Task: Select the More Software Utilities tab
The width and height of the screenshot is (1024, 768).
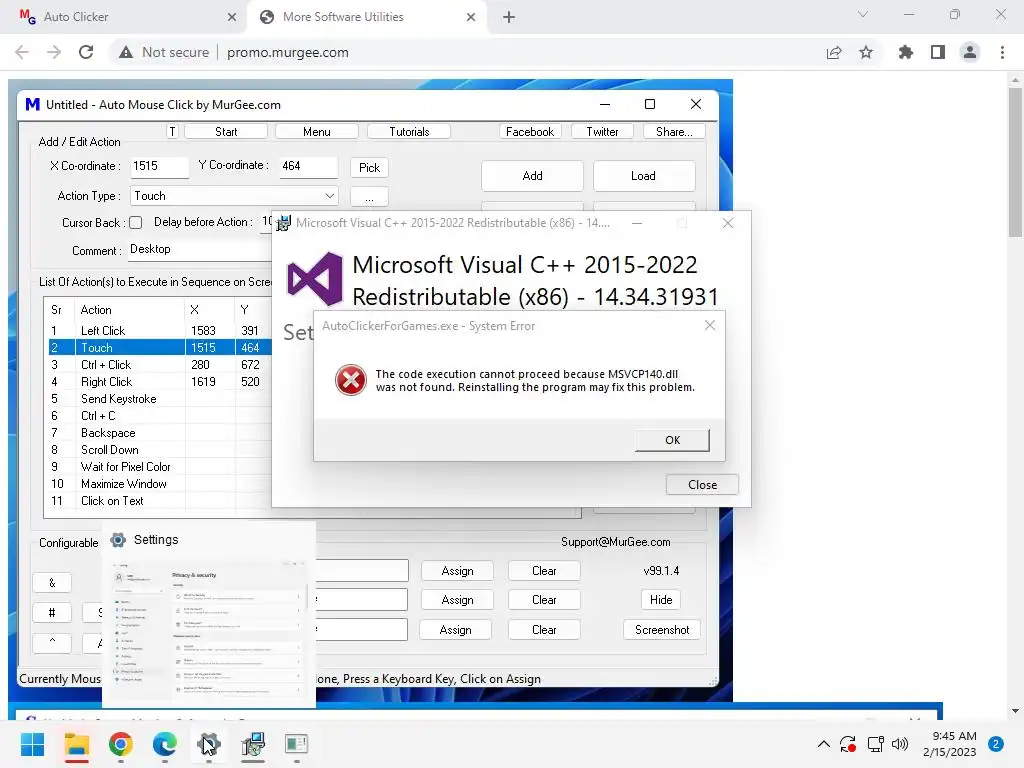Action: pos(369,17)
